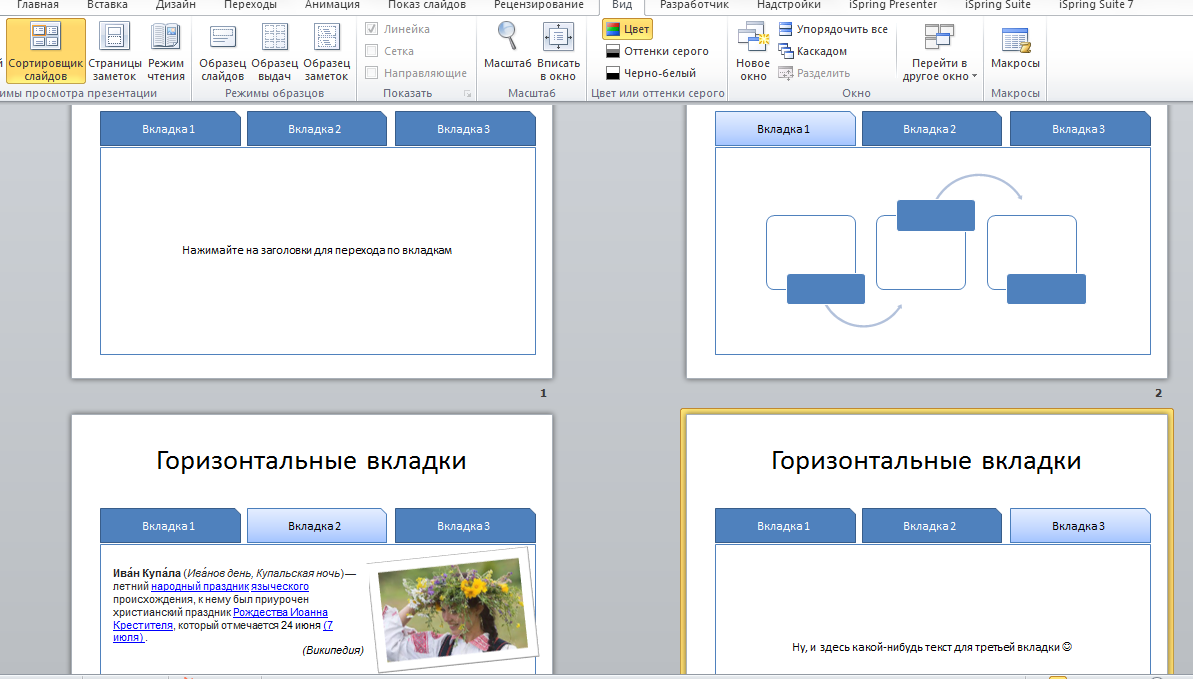Select slide 1 thumbnail with instruction text
This screenshot has height=679, width=1193.
tap(312, 241)
